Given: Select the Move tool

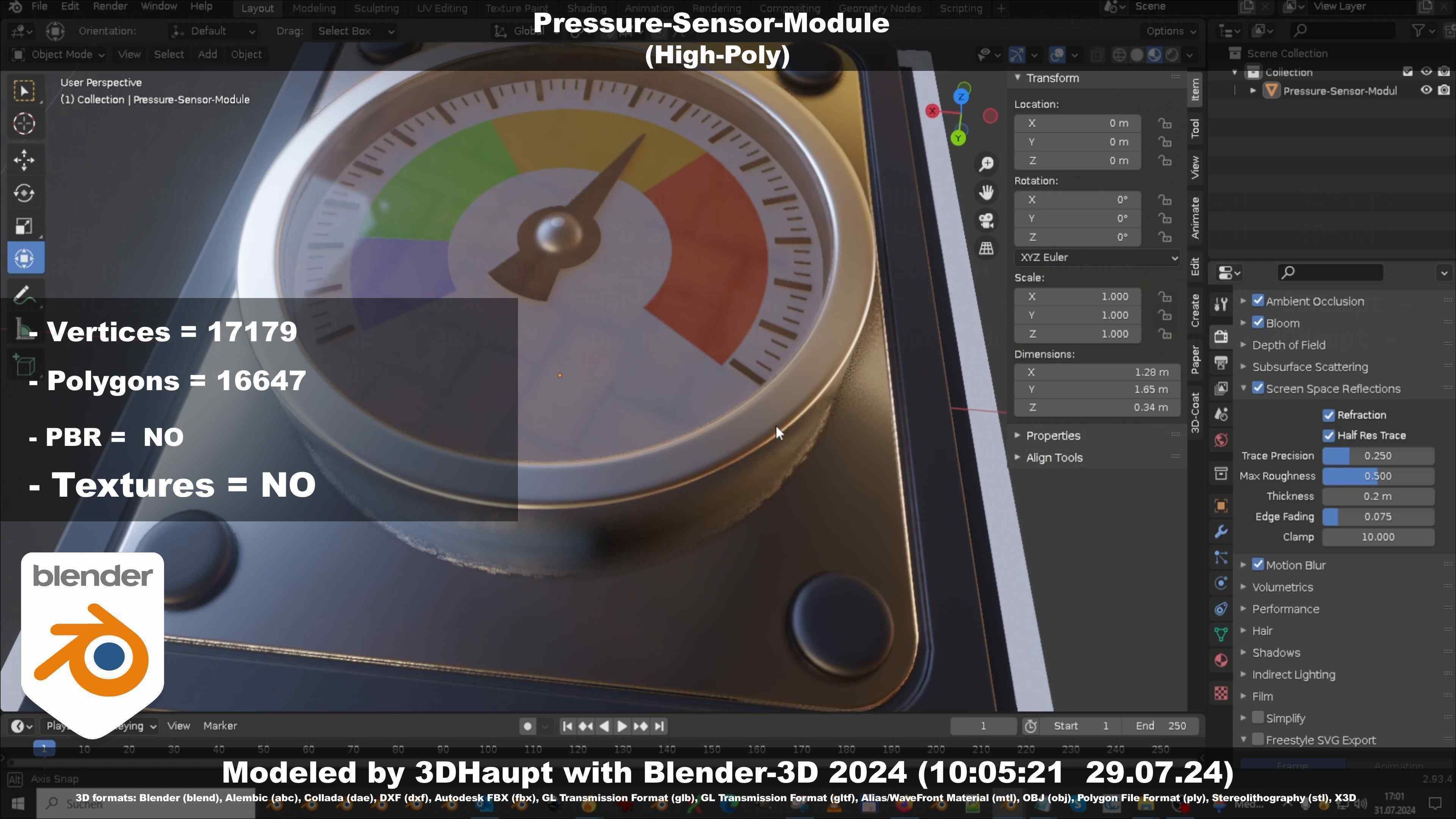Looking at the screenshot, I should pyautogui.click(x=24, y=160).
